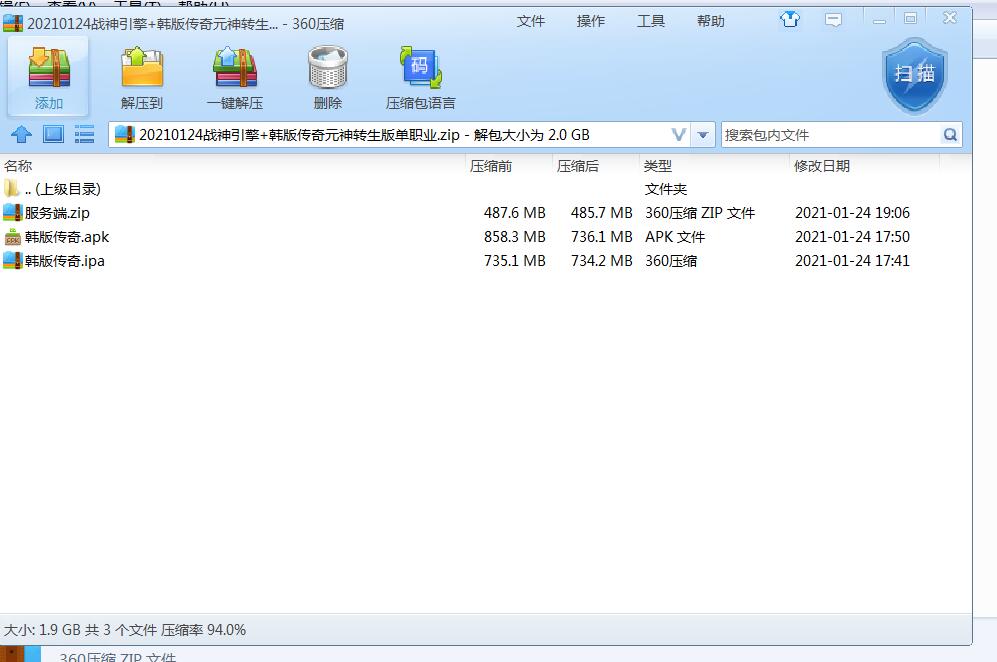Switch to the list detail view
997x662 pixels.
pos(84,134)
